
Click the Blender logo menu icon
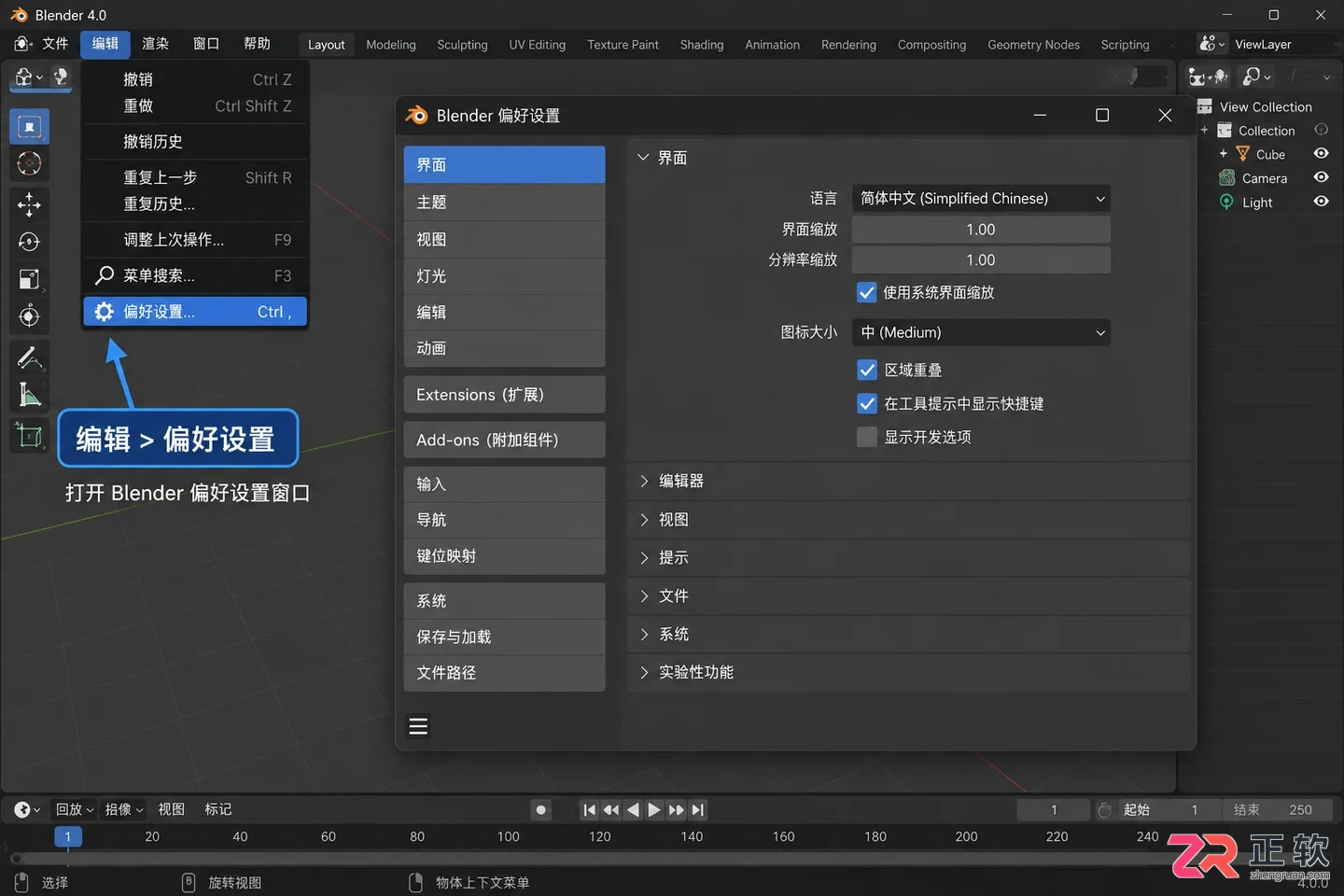22,44
